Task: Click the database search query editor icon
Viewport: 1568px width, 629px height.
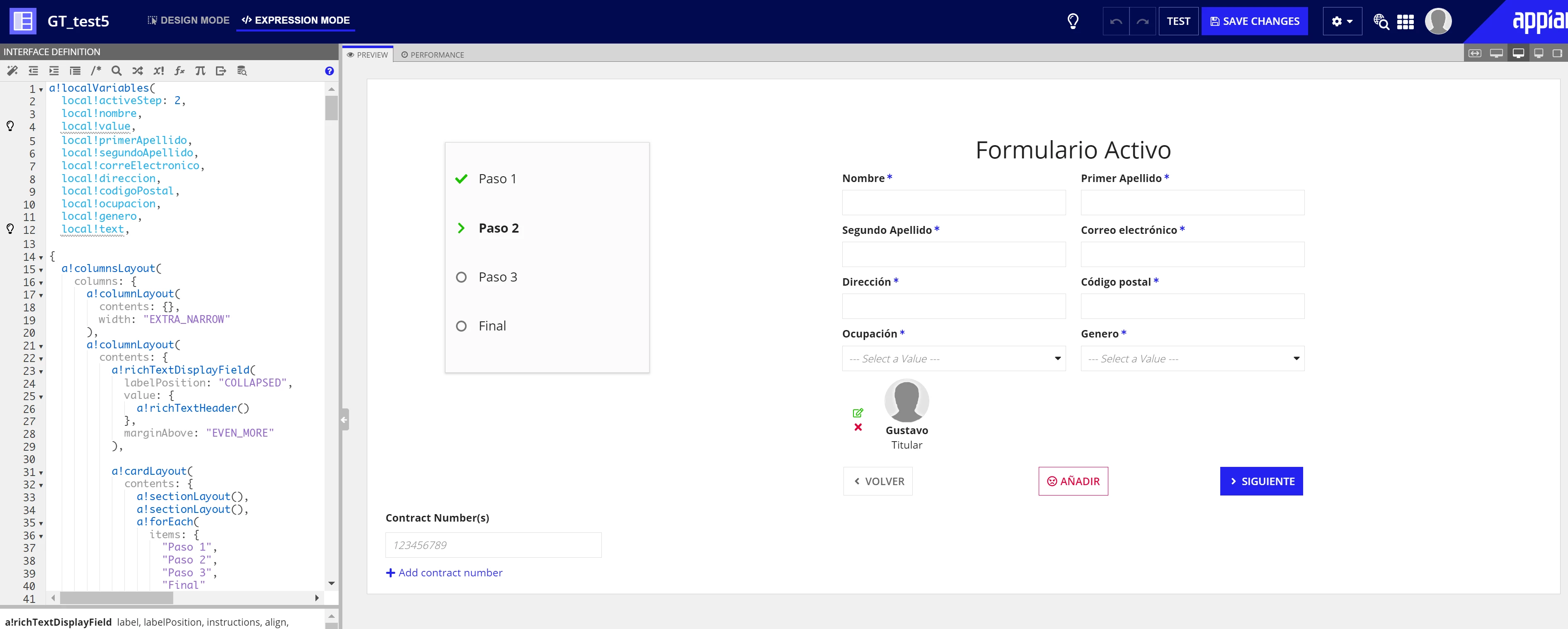Action: [242, 70]
